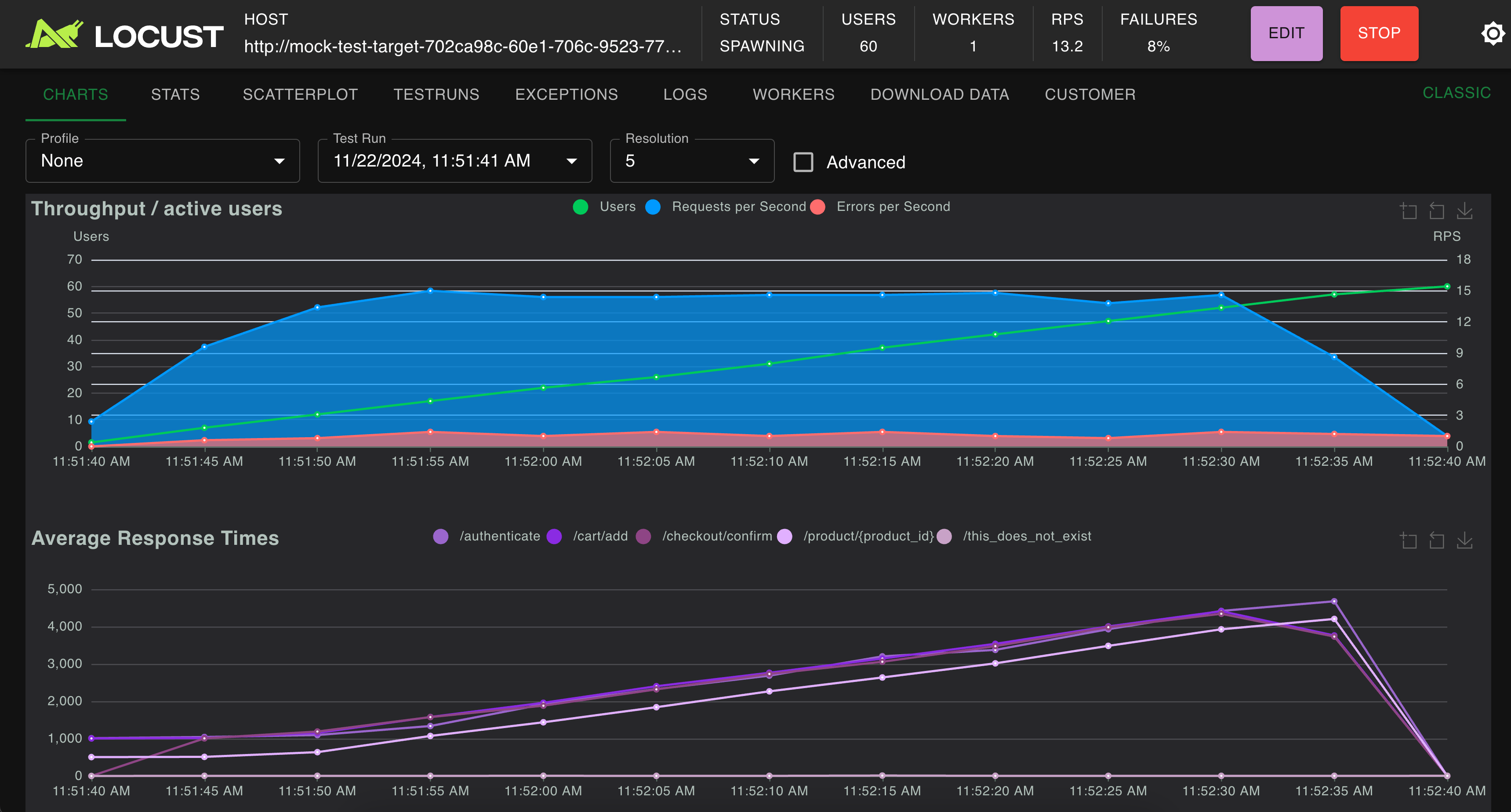Click zoom reset icon on Response Times chart
Screen dimensions: 1511x812
coord(1437,540)
